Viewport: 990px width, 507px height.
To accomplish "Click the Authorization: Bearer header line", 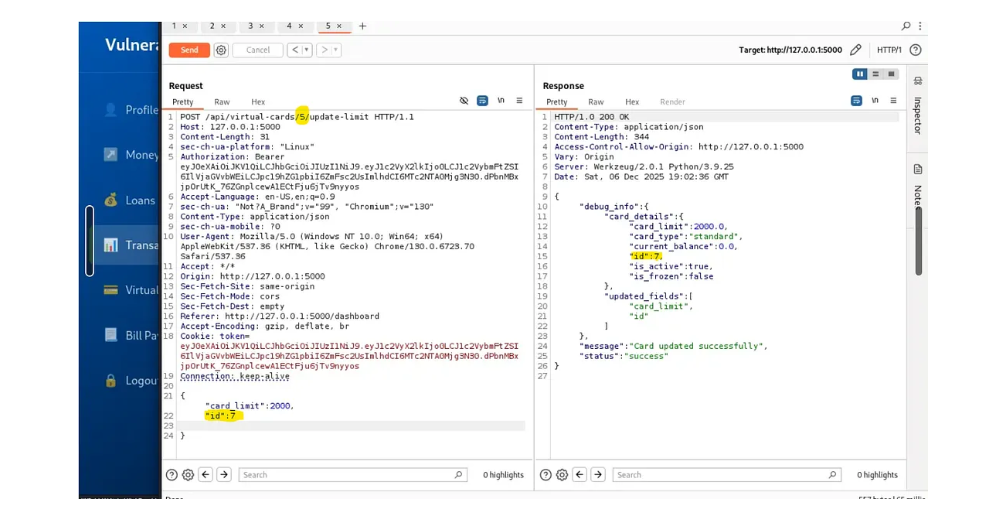I will tap(232, 157).
